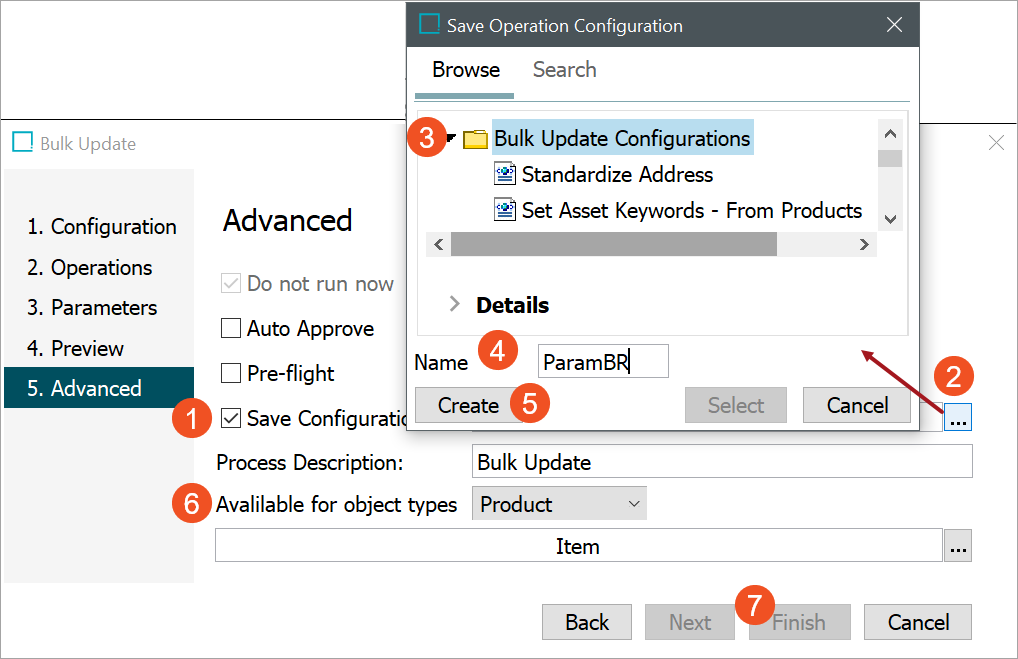
Task: Click the Name input field
Action: click(x=603, y=361)
